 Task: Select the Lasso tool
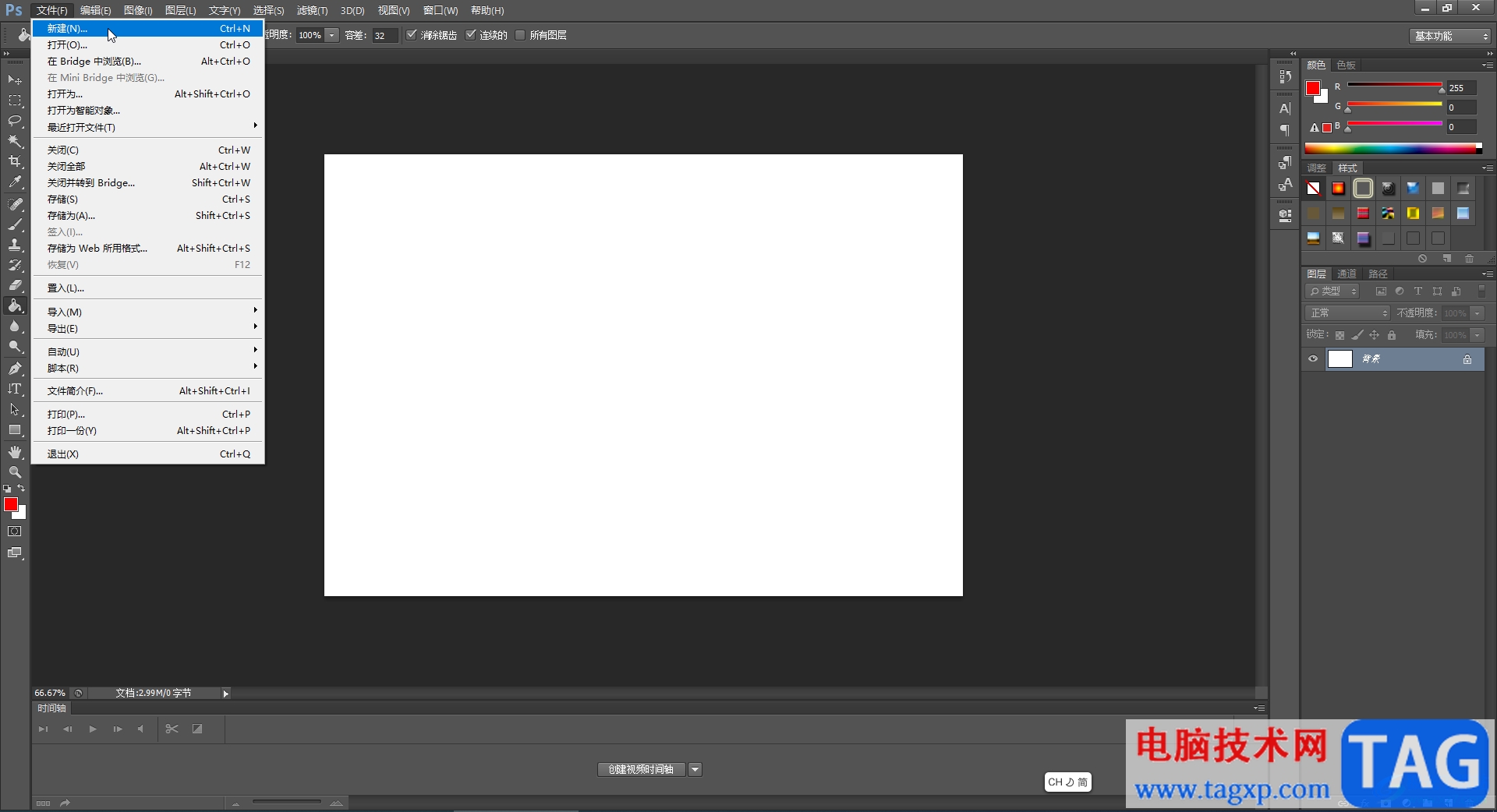15,121
